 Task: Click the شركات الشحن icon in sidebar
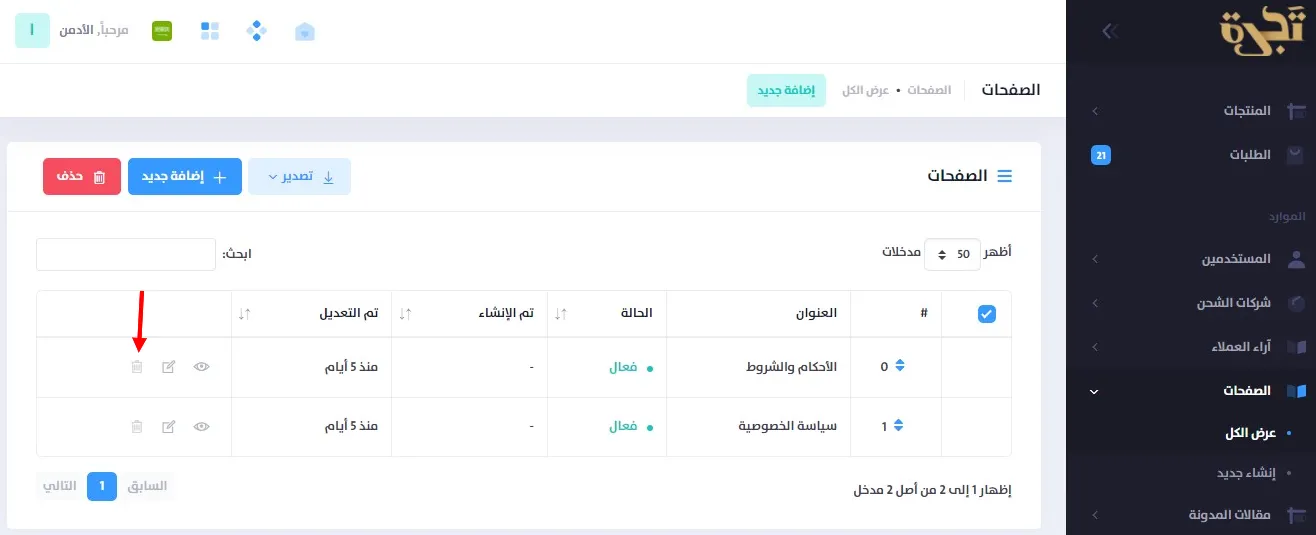[1296, 303]
